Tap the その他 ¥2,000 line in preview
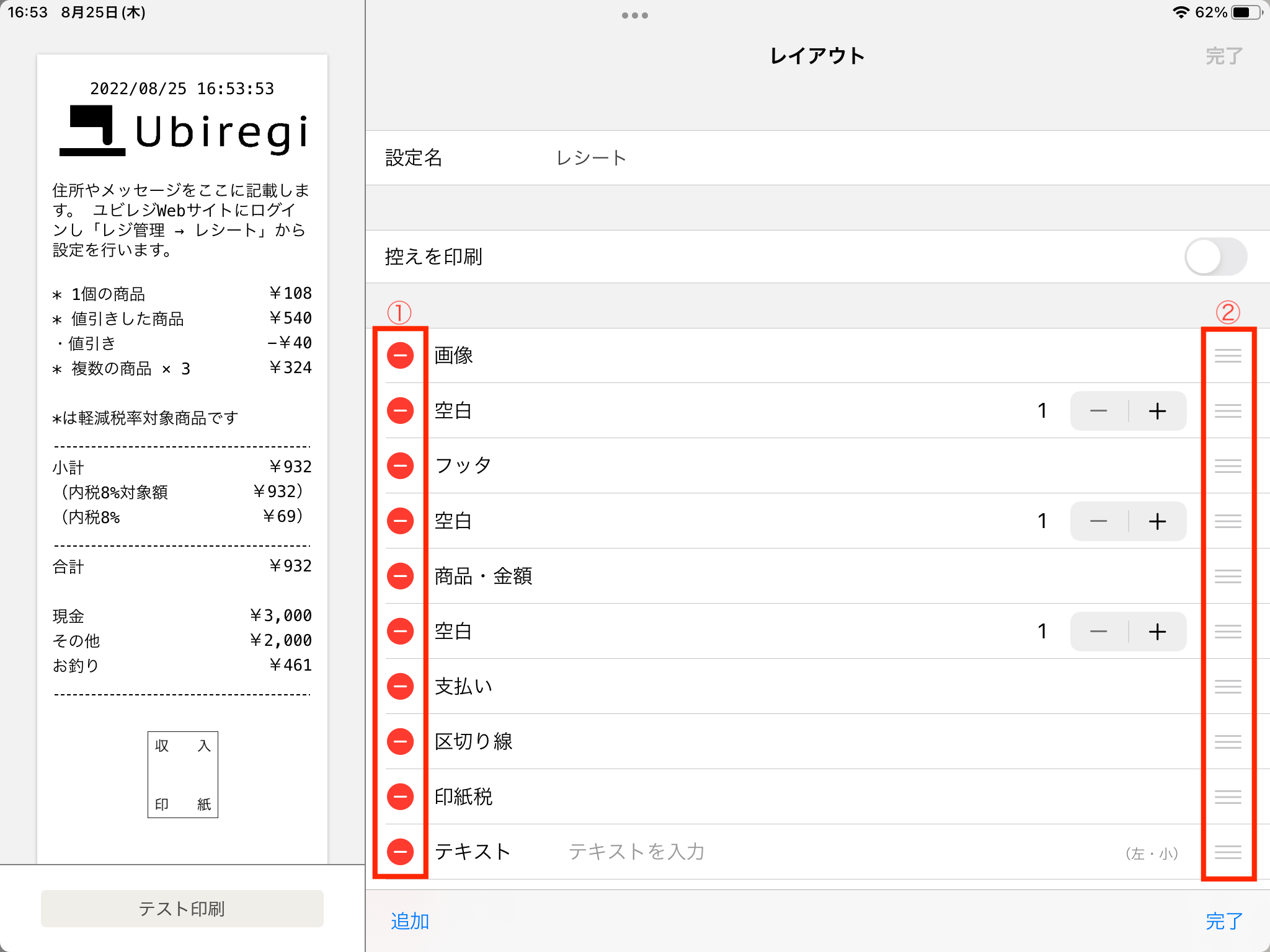 point(182,641)
